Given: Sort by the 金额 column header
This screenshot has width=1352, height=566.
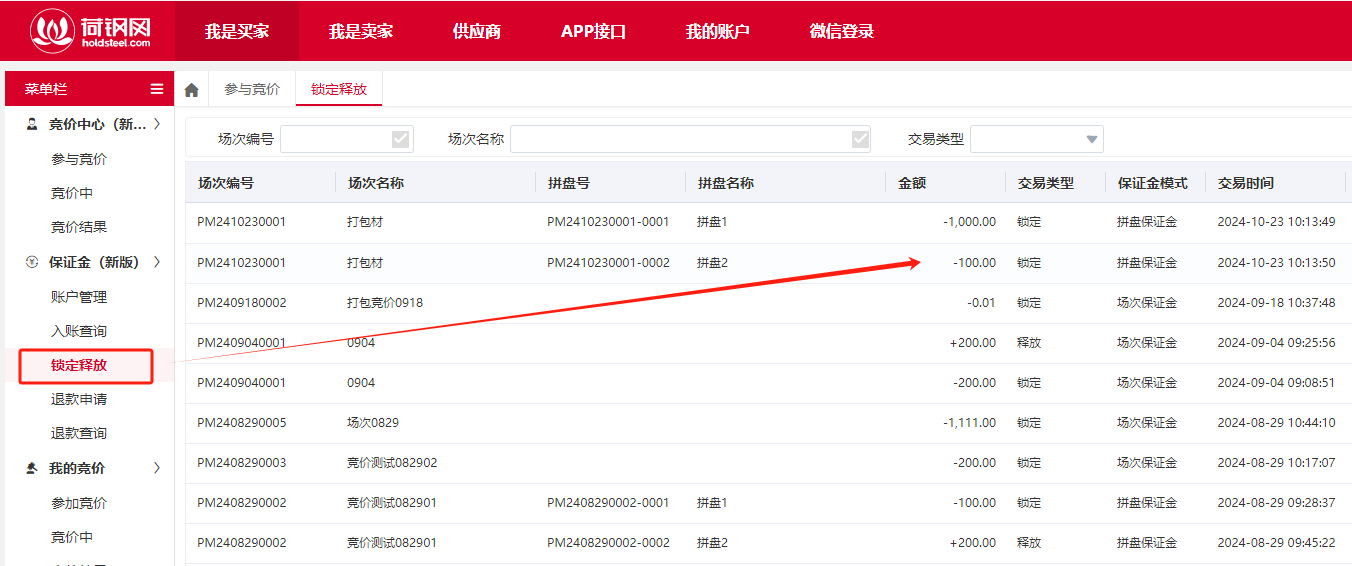Looking at the screenshot, I should 912,183.
